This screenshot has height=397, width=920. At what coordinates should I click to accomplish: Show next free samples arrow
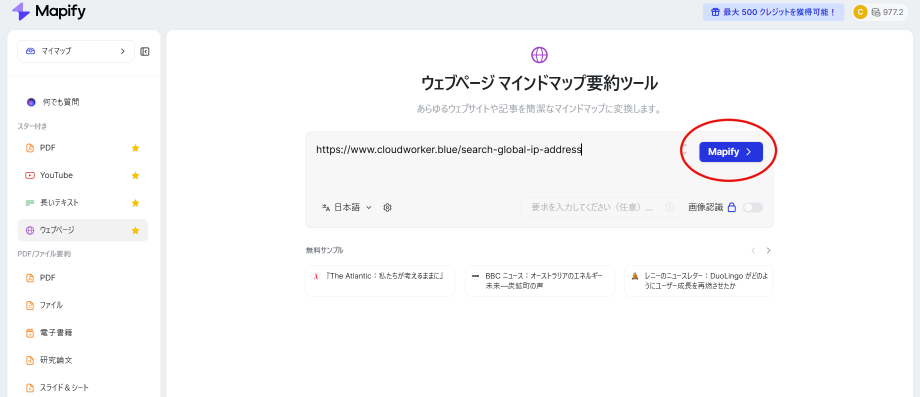click(769, 250)
